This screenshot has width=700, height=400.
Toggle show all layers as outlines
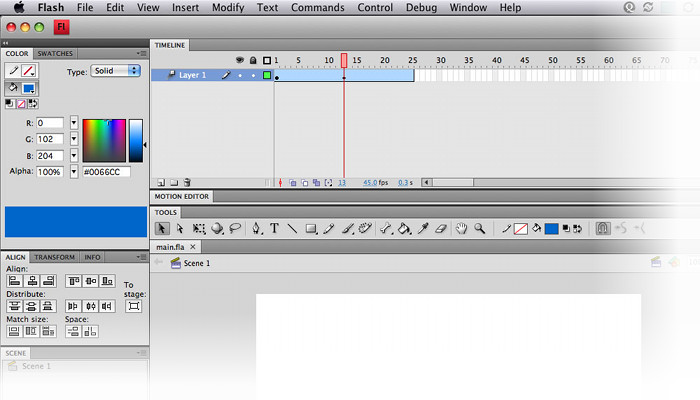tap(267, 60)
